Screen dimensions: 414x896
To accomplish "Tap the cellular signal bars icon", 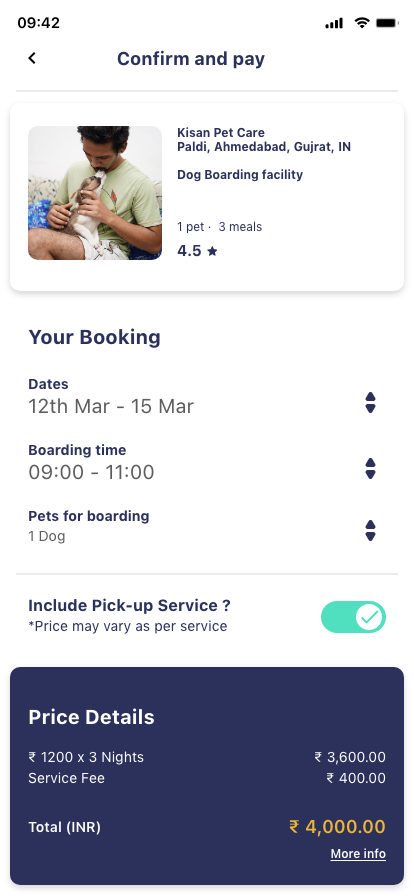I will [334, 23].
